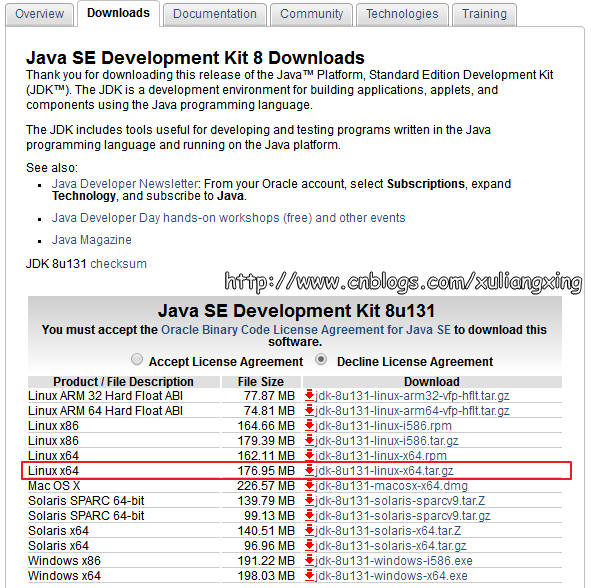
Task: Click the 'Linux ARM 32 Hard Float ABI' cell
Action: click(x=124, y=396)
